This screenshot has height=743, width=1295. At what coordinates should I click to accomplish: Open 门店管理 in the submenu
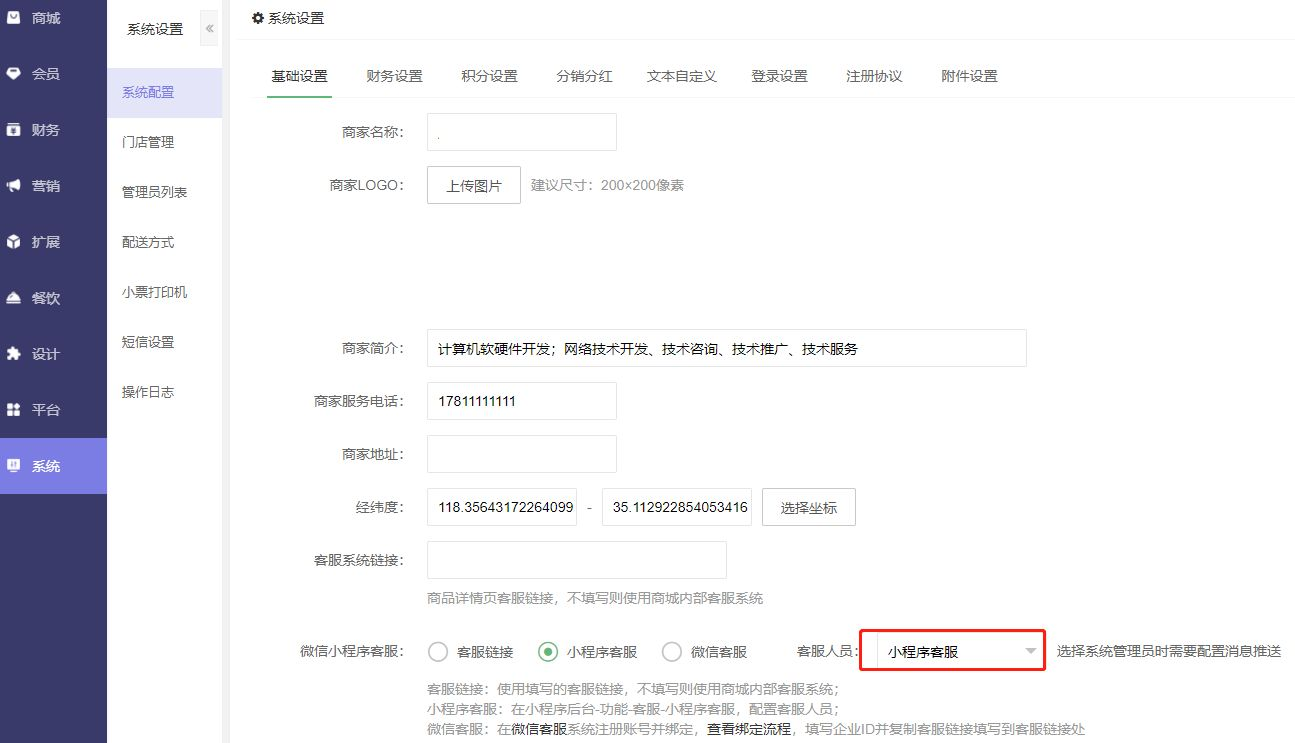click(x=148, y=142)
